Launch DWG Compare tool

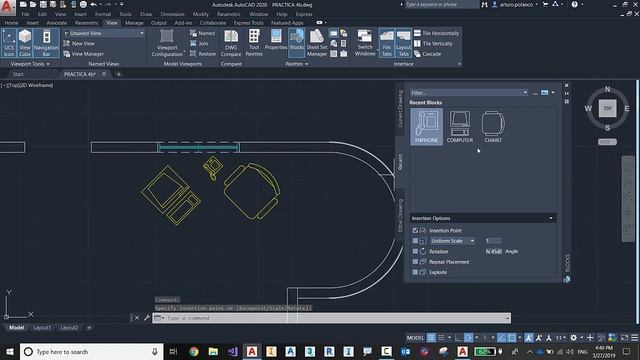pos(231,43)
